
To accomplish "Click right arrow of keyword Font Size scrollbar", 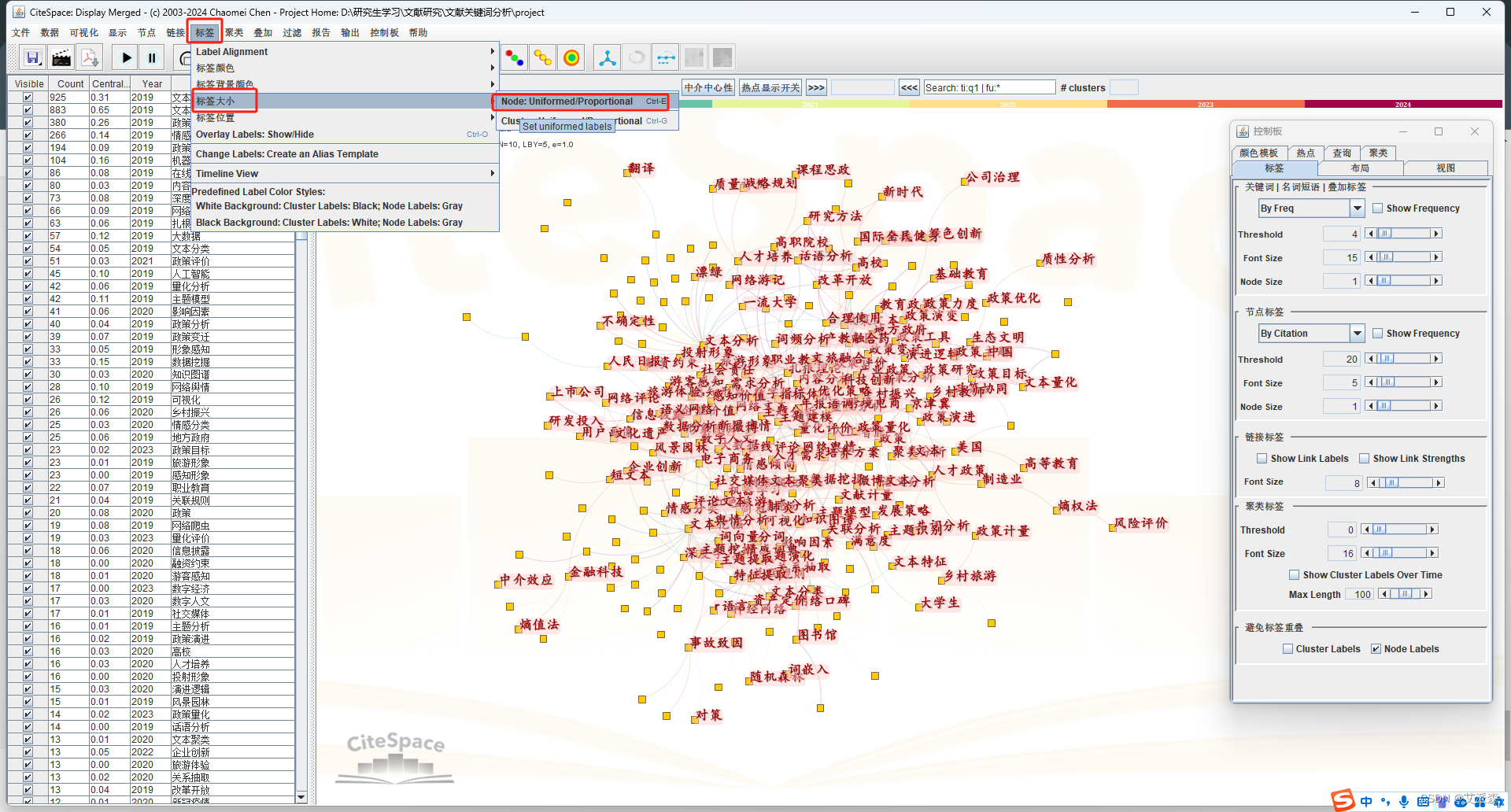I will pyautogui.click(x=1436, y=257).
